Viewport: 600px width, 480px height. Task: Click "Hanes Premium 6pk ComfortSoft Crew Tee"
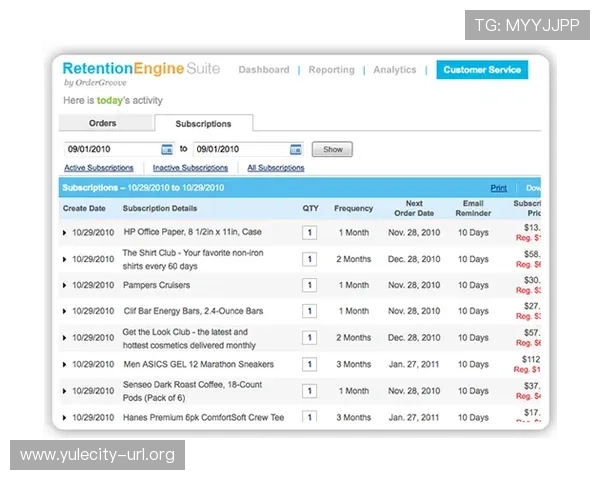[204, 418]
